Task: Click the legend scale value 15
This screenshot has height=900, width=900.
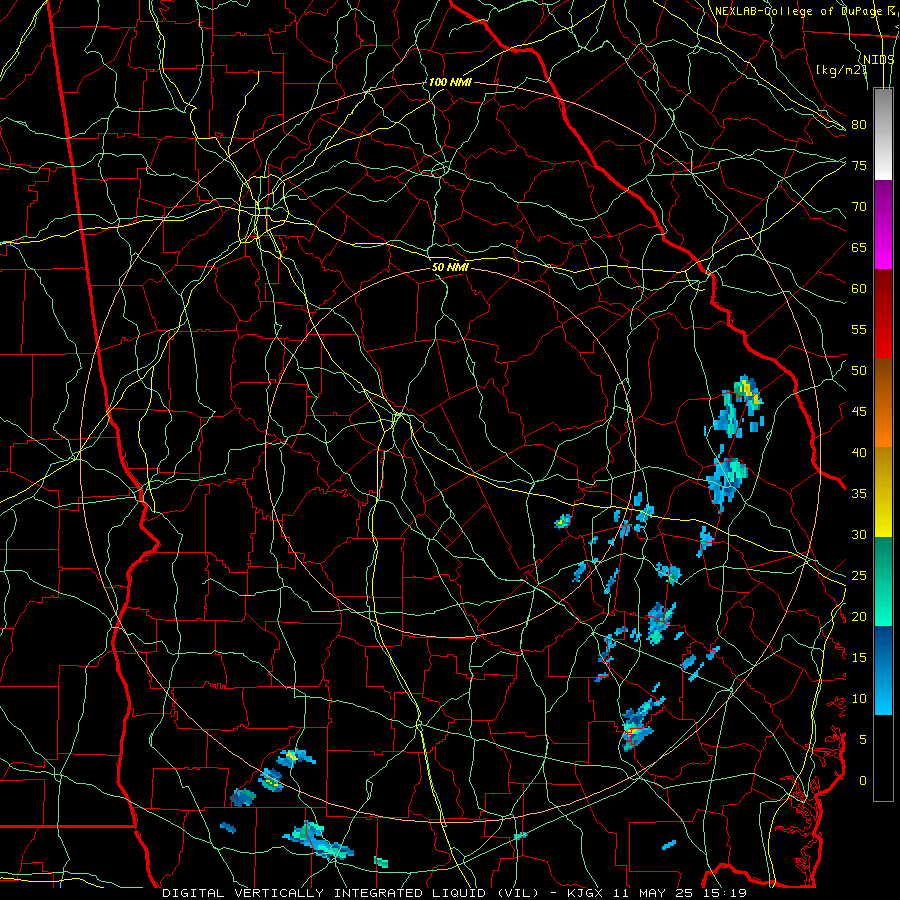Action: (x=859, y=658)
